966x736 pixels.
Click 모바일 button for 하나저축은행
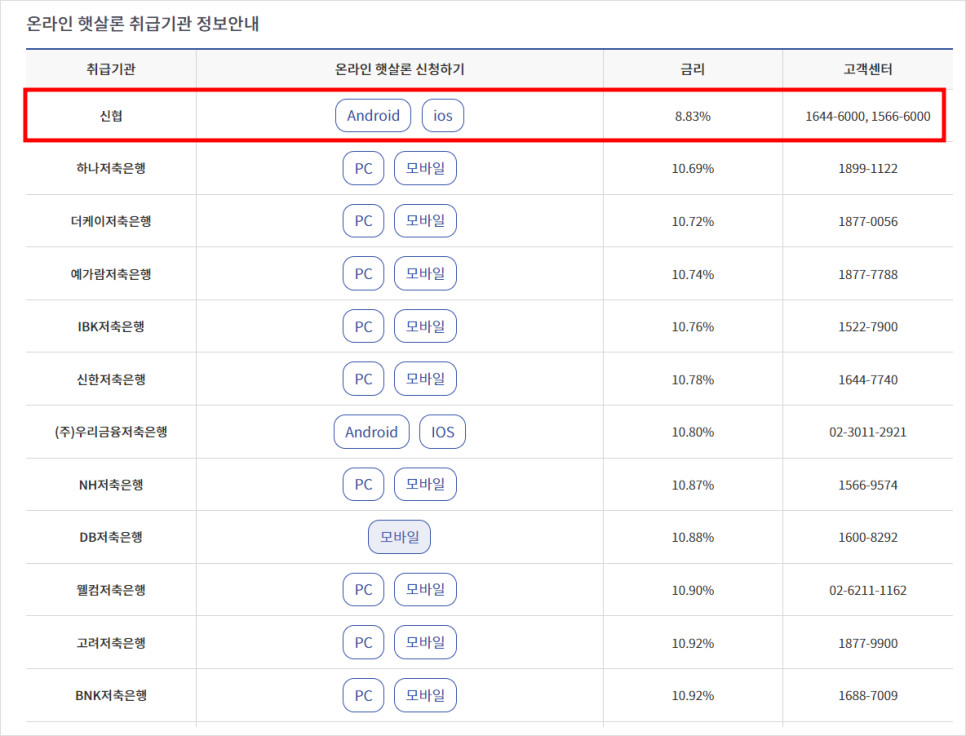click(425, 168)
